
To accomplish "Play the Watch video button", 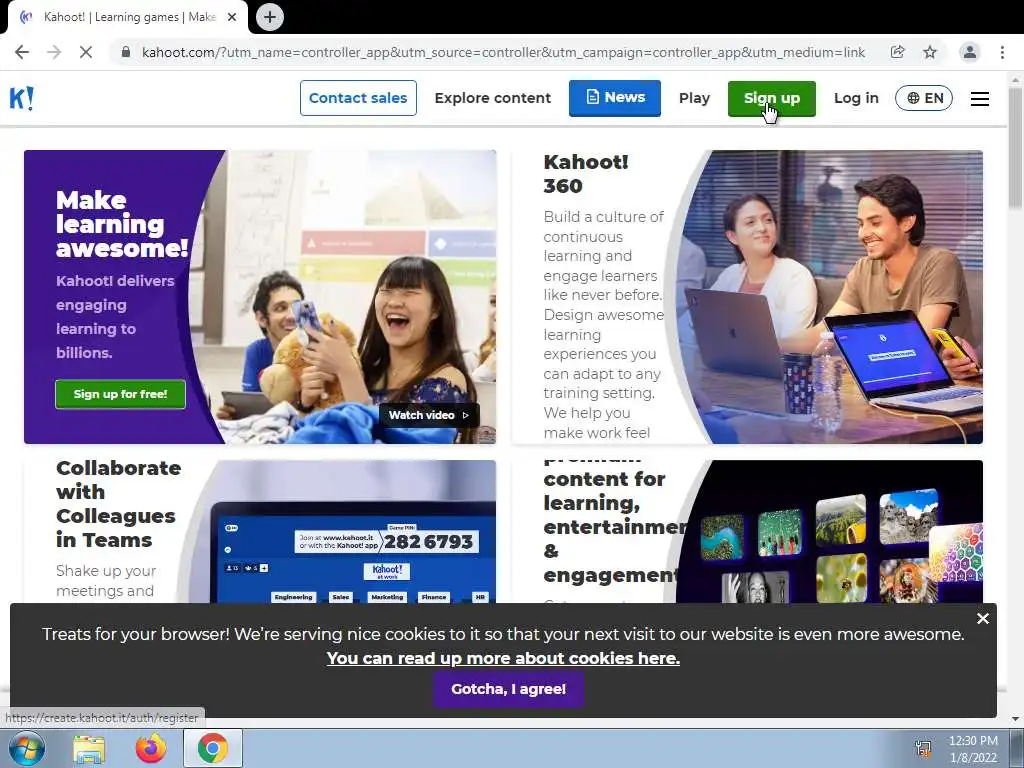I will click(429, 415).
